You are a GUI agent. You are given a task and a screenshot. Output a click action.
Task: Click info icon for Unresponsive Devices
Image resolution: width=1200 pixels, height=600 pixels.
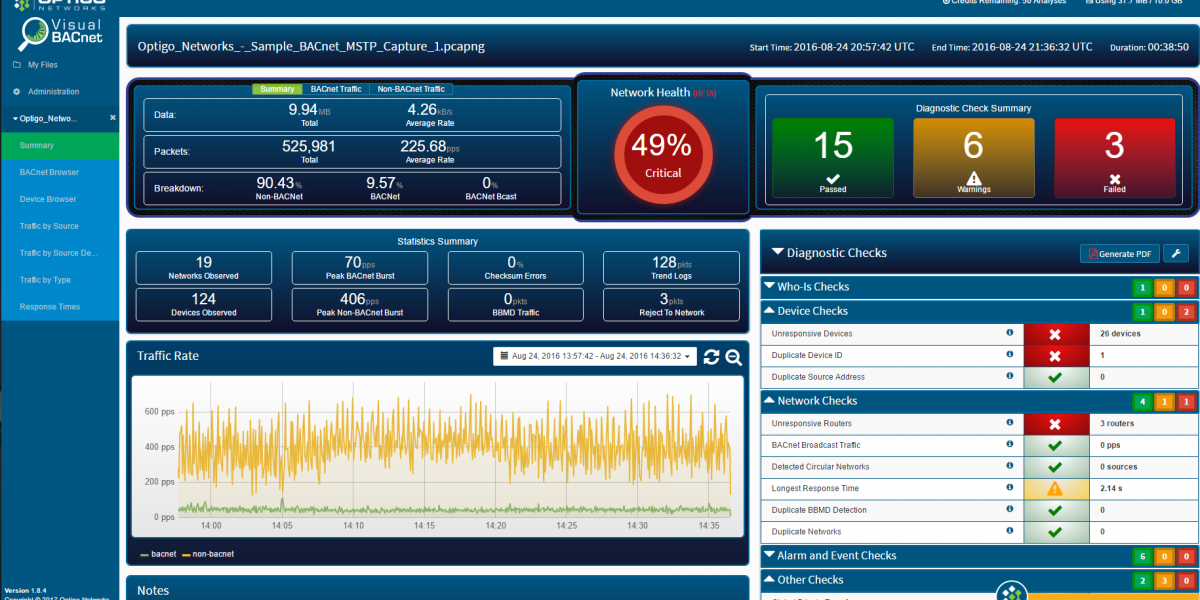coord(1009,333)
